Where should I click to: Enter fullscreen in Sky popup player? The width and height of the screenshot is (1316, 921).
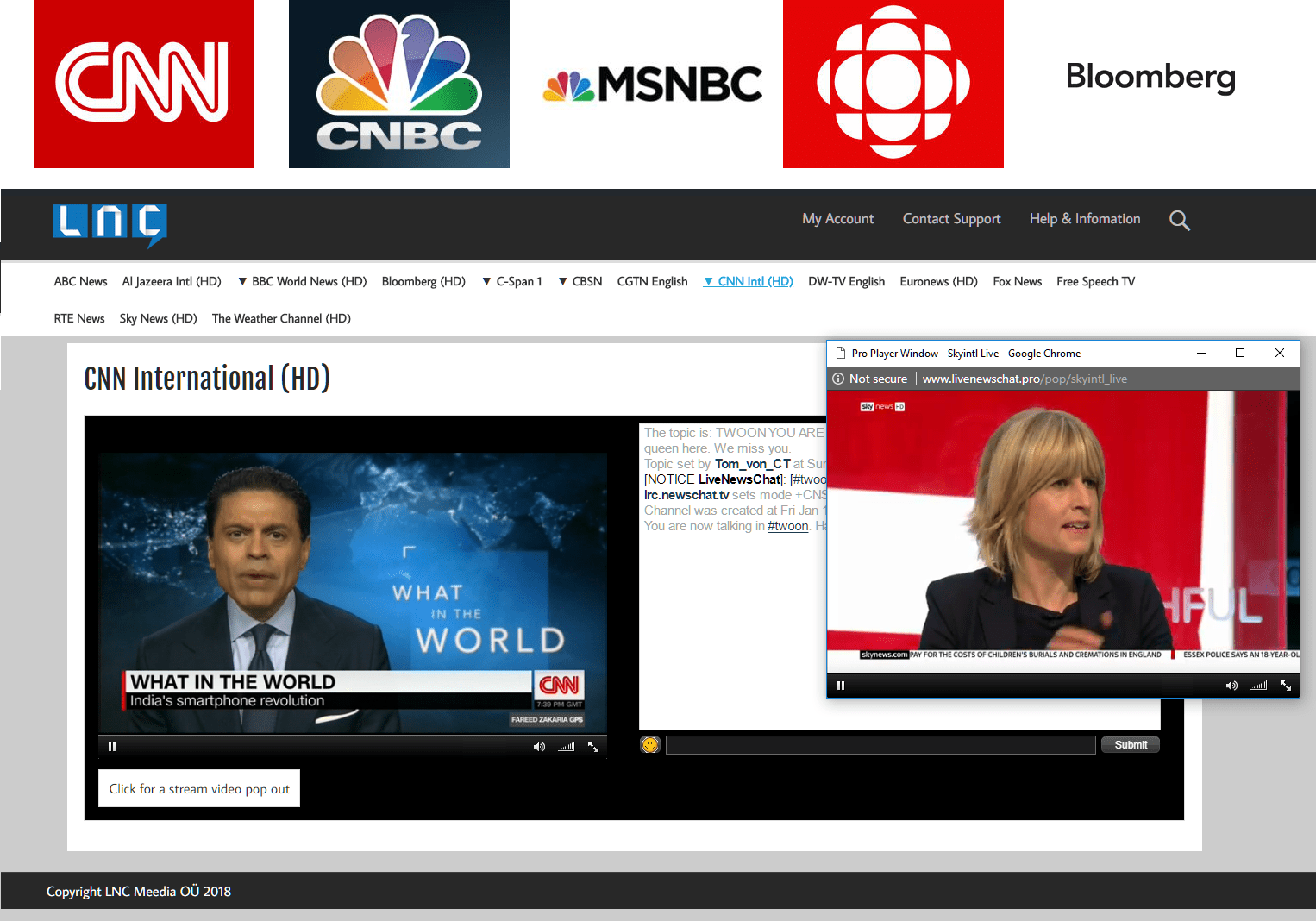1286,686
